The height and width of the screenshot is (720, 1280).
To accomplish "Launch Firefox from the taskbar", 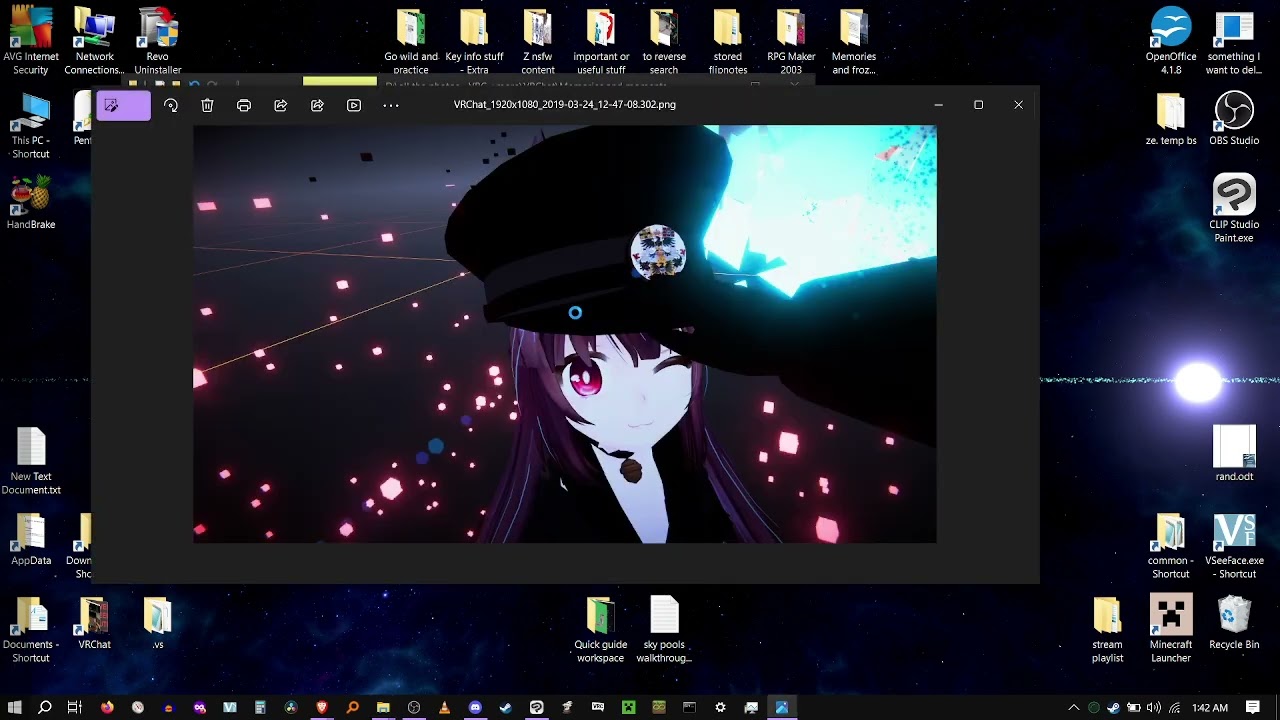I will click(x=107, y=708).
